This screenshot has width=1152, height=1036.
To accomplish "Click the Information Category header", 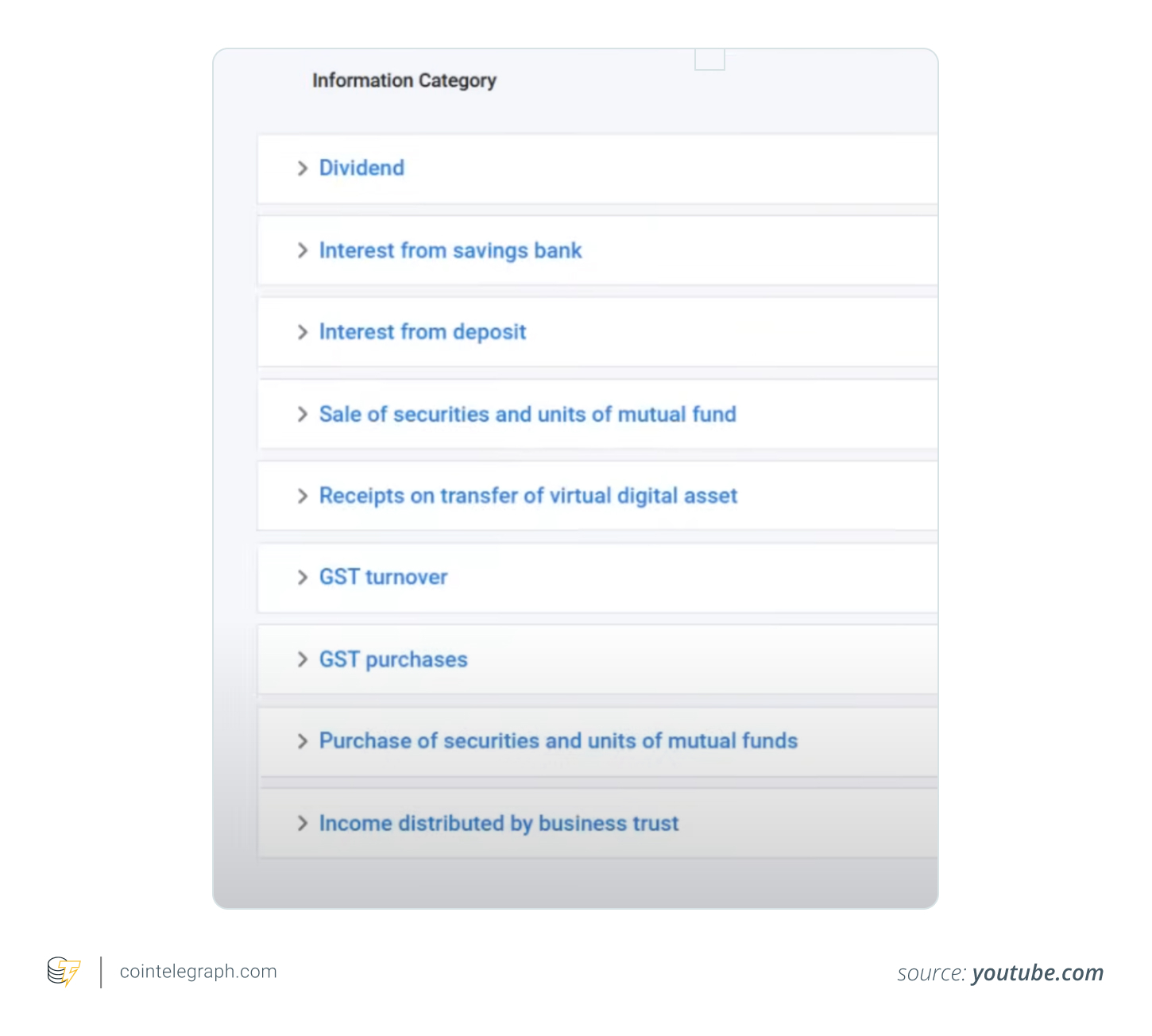I will pyautogui.click(x=404, y=79).
